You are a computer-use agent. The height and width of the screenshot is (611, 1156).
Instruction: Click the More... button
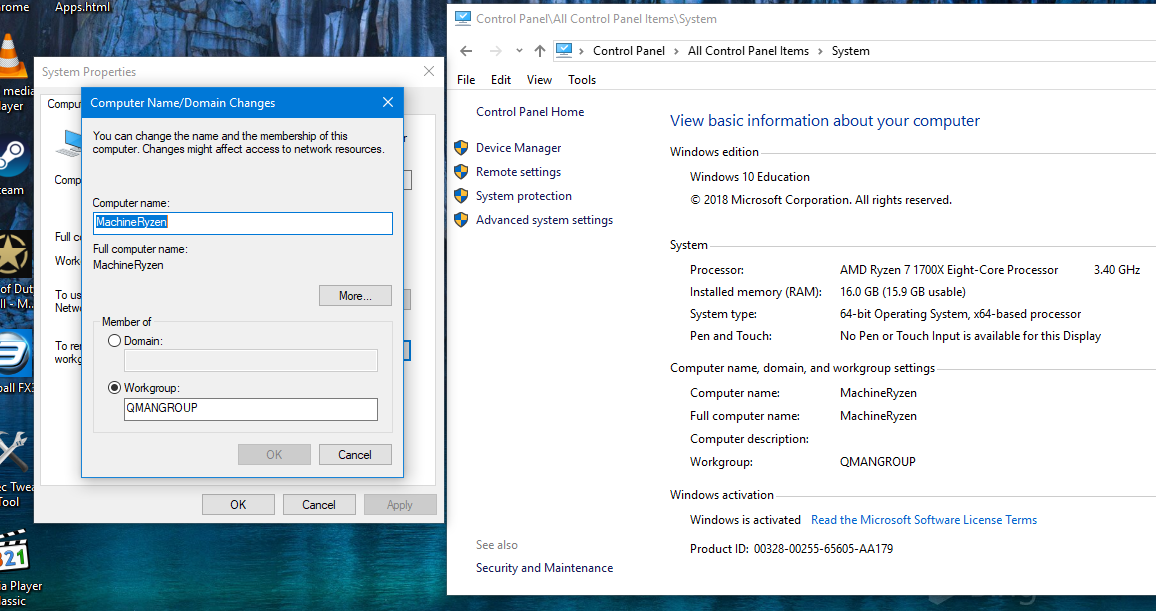click(355, 296)
